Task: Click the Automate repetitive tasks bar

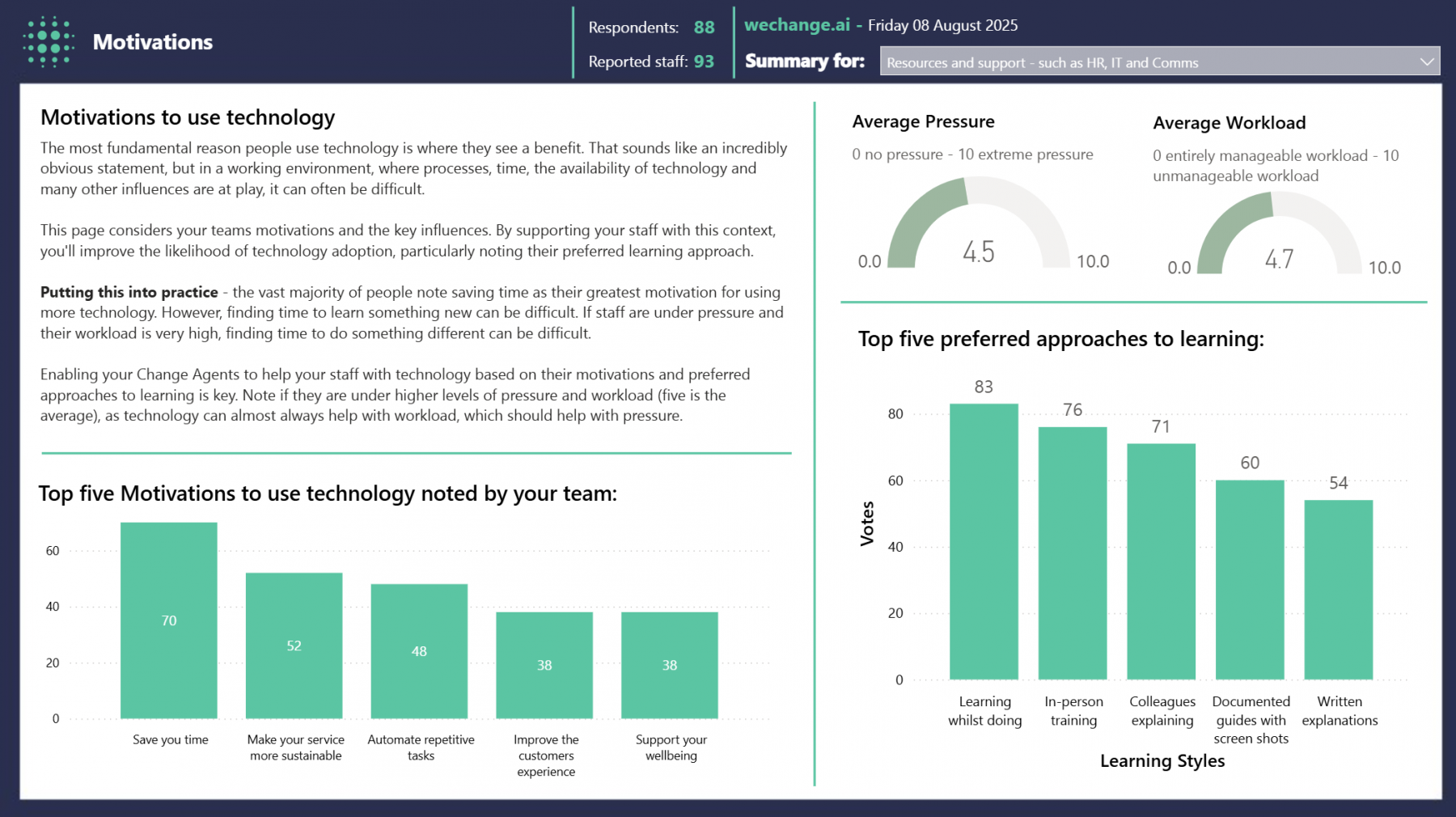Action: click(x=419, y=651)
